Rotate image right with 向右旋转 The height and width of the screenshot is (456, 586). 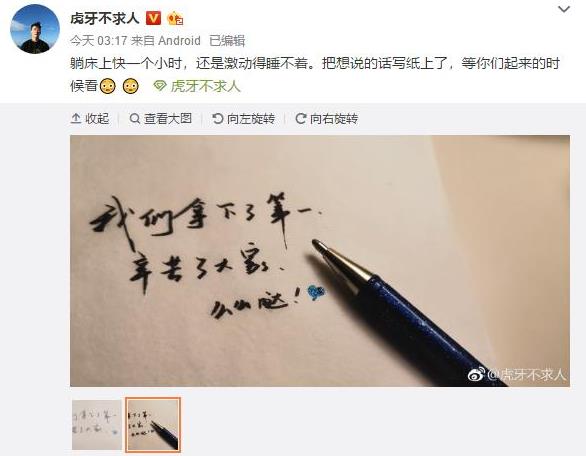tap(326, 119)
